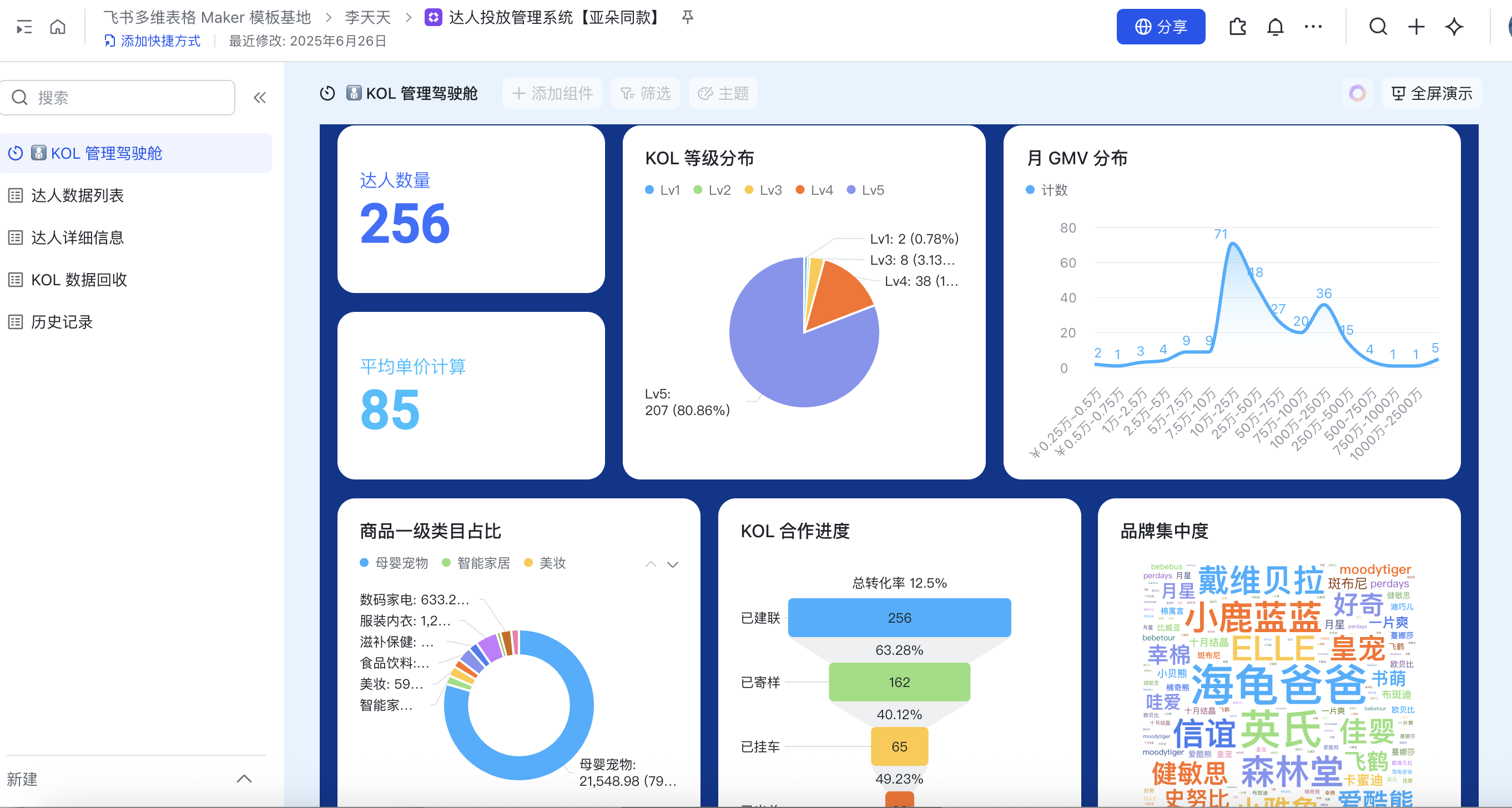This screenshot has width=1512, height=808.
Task: Toggle the sidebar menu icon at top left
Action: point(24,27)
